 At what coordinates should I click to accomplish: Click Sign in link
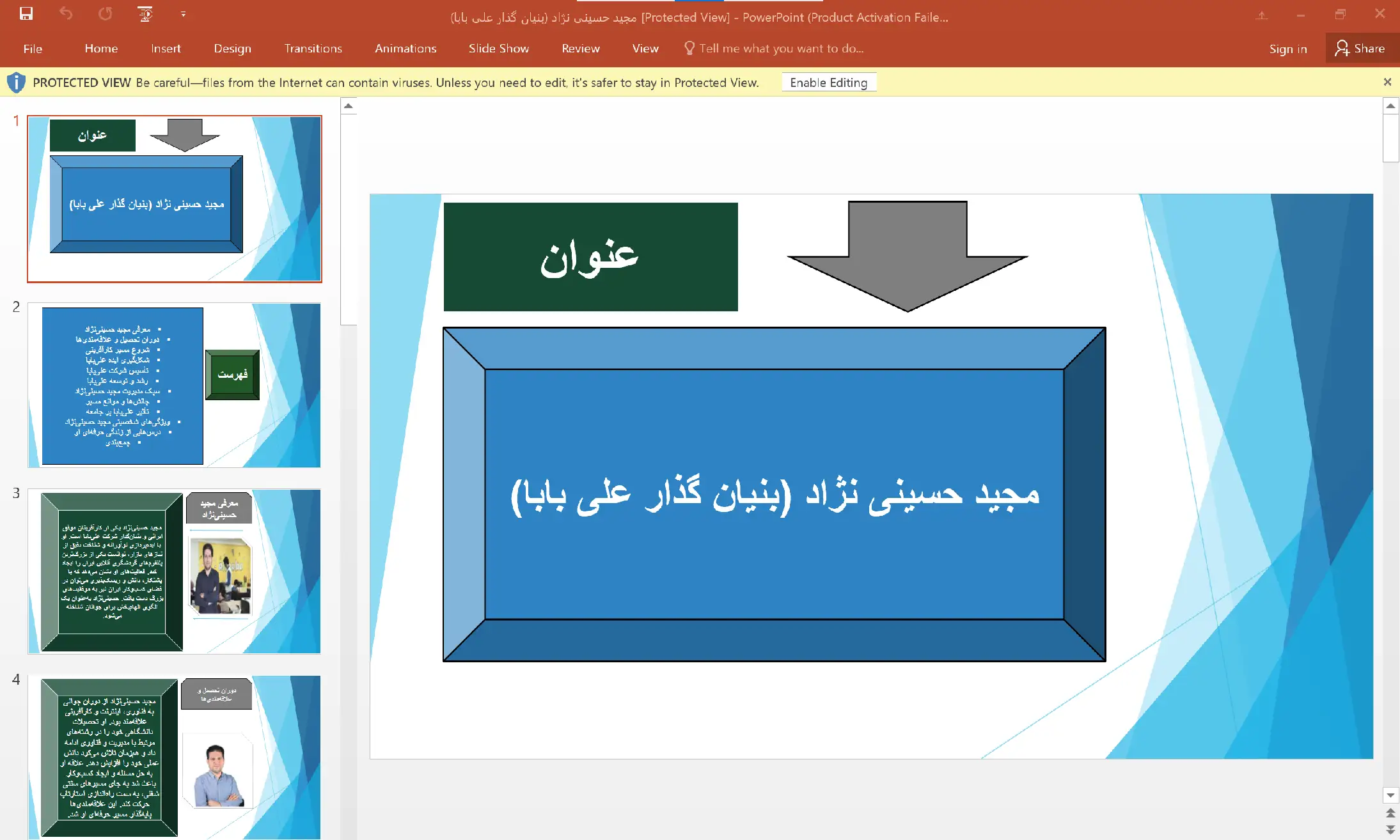coord(1287,49)
